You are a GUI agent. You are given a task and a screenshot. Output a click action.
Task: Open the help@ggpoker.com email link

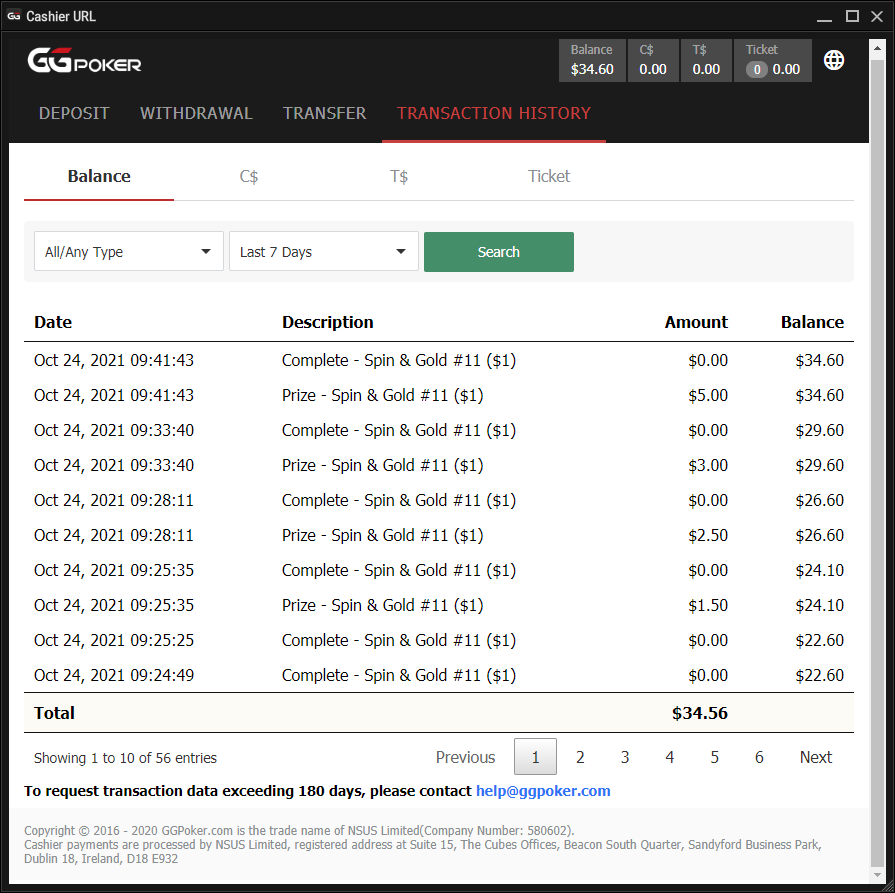point(543,791)
